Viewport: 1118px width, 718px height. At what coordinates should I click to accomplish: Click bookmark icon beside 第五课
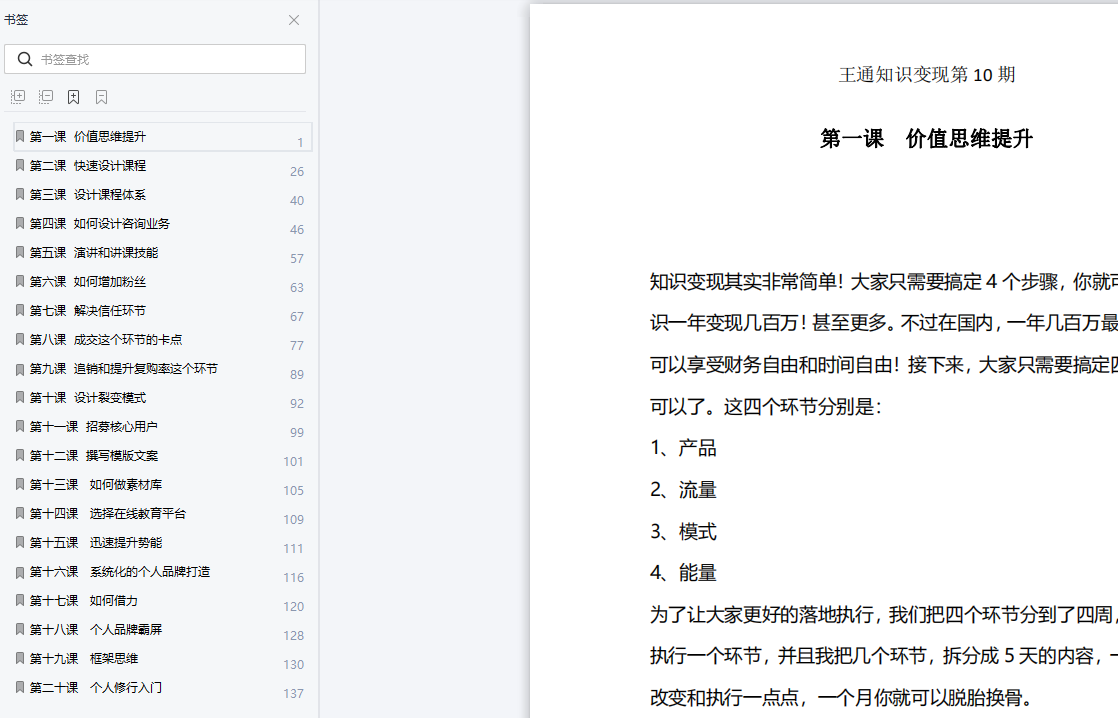(x=20, y=252)
